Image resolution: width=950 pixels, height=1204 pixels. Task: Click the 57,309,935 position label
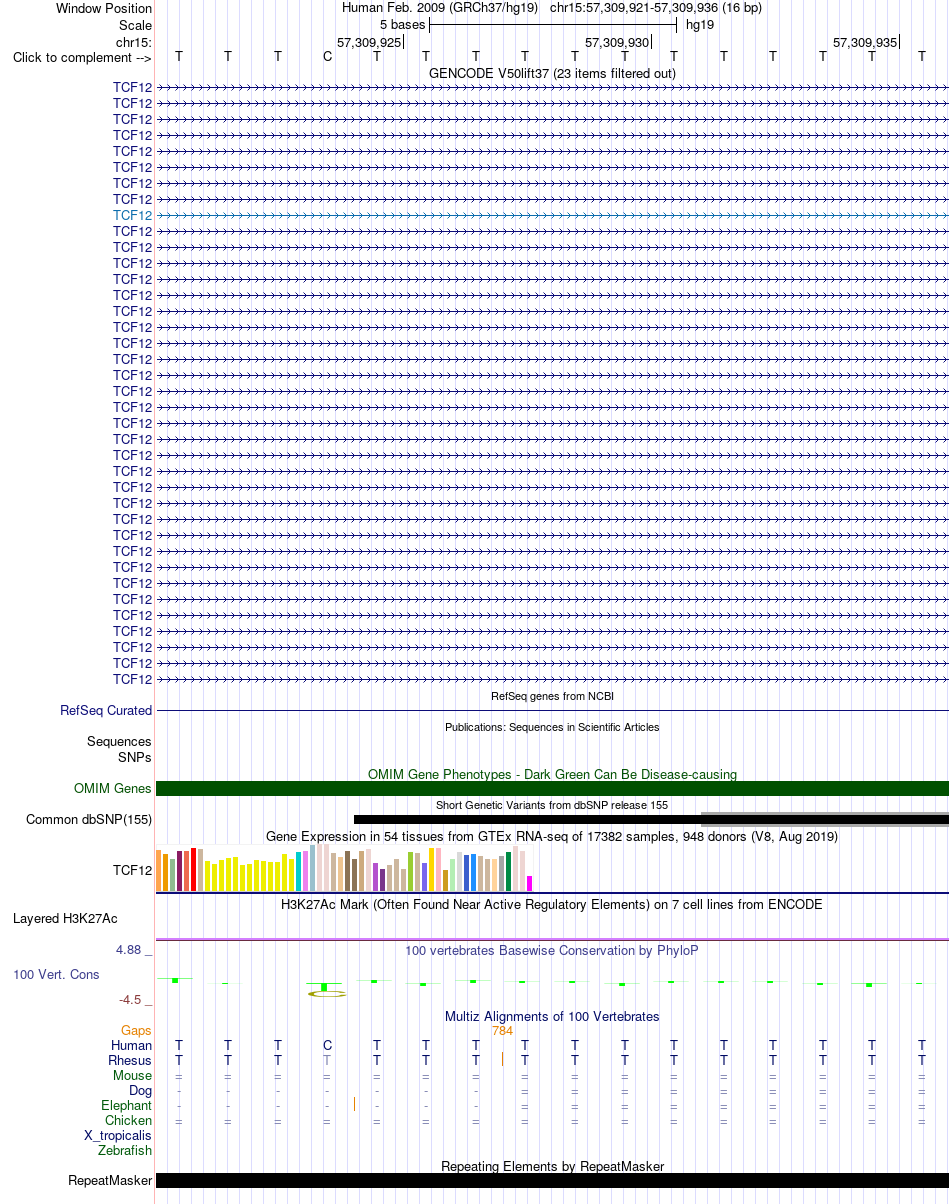point(865,43)
